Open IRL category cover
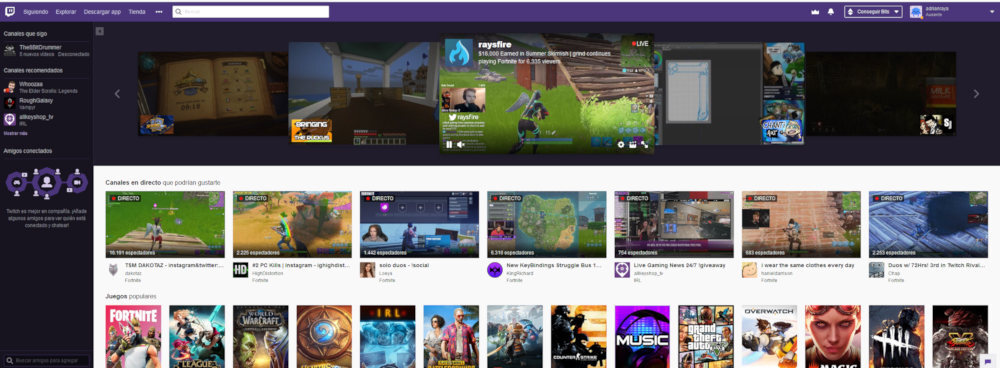Screen dimensions: 1000x368 [388, 337]
